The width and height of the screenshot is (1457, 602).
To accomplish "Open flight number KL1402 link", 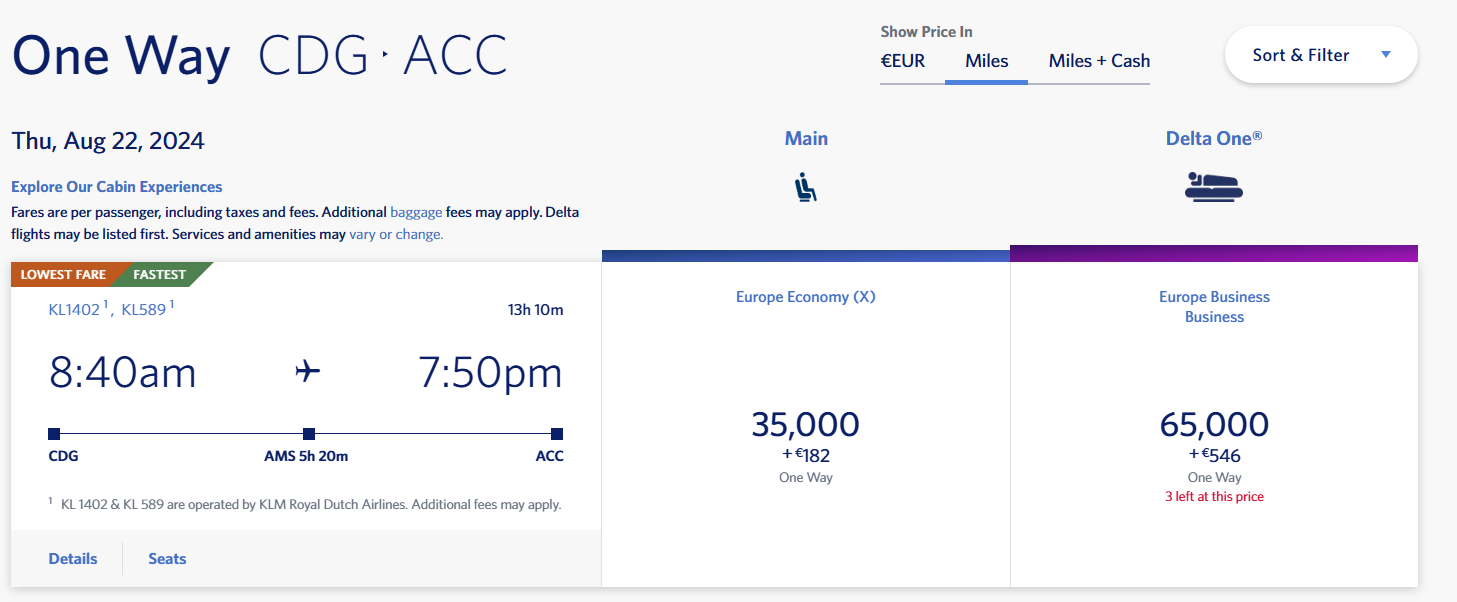I will pos(75,310).
